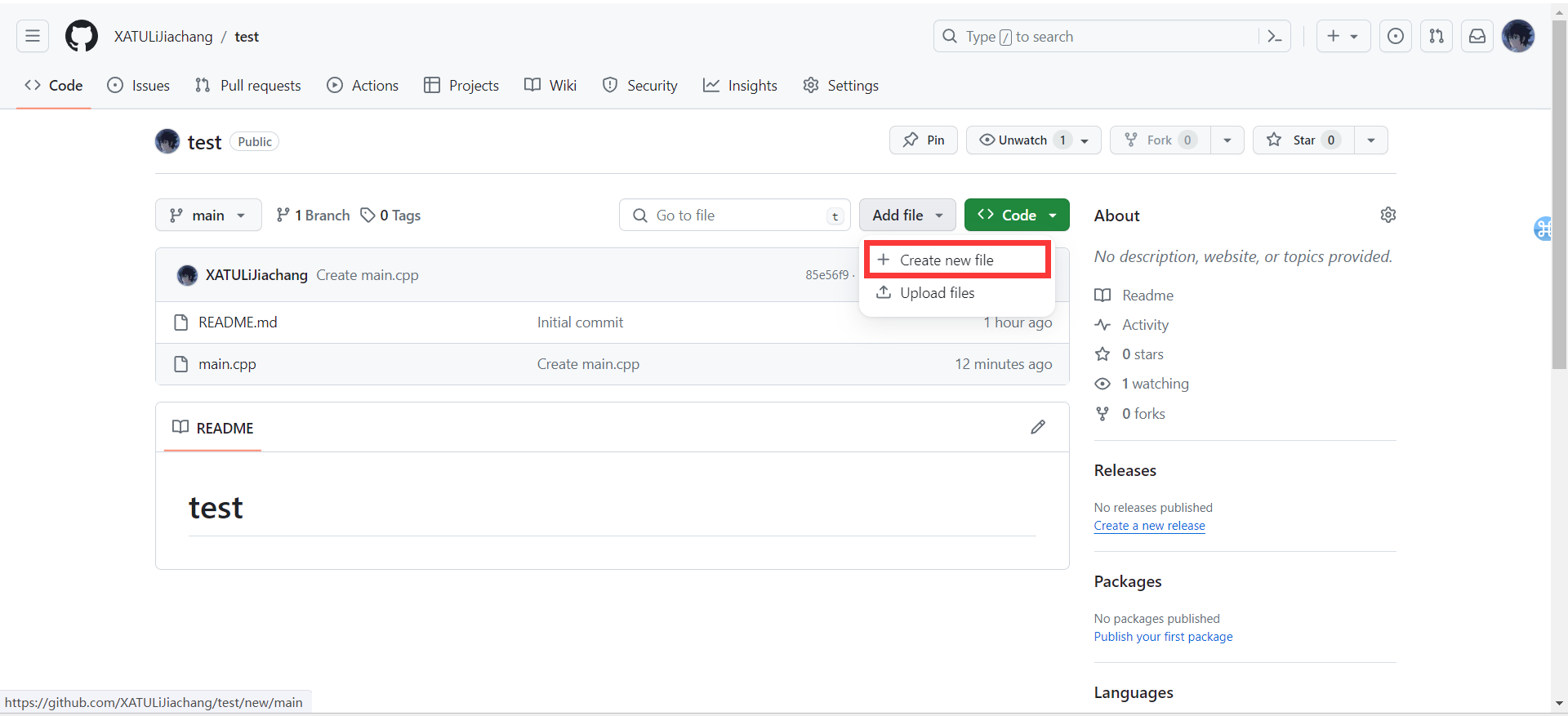The width and height of the screenshot is (1568, 716).
Task: Click the repository owner avatar beside test
Action: [167, 141]
